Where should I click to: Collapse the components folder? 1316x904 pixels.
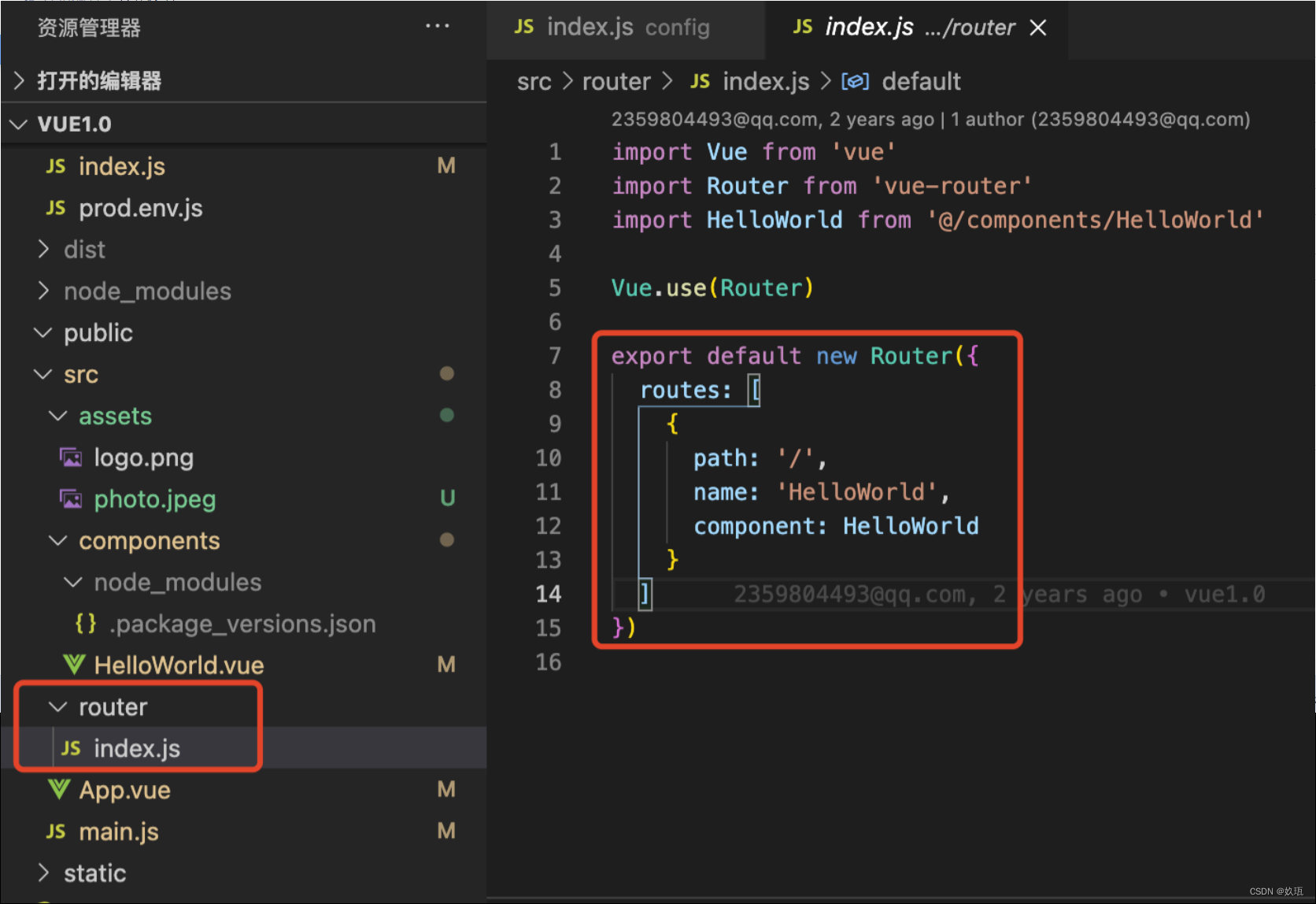pos(244,541)
